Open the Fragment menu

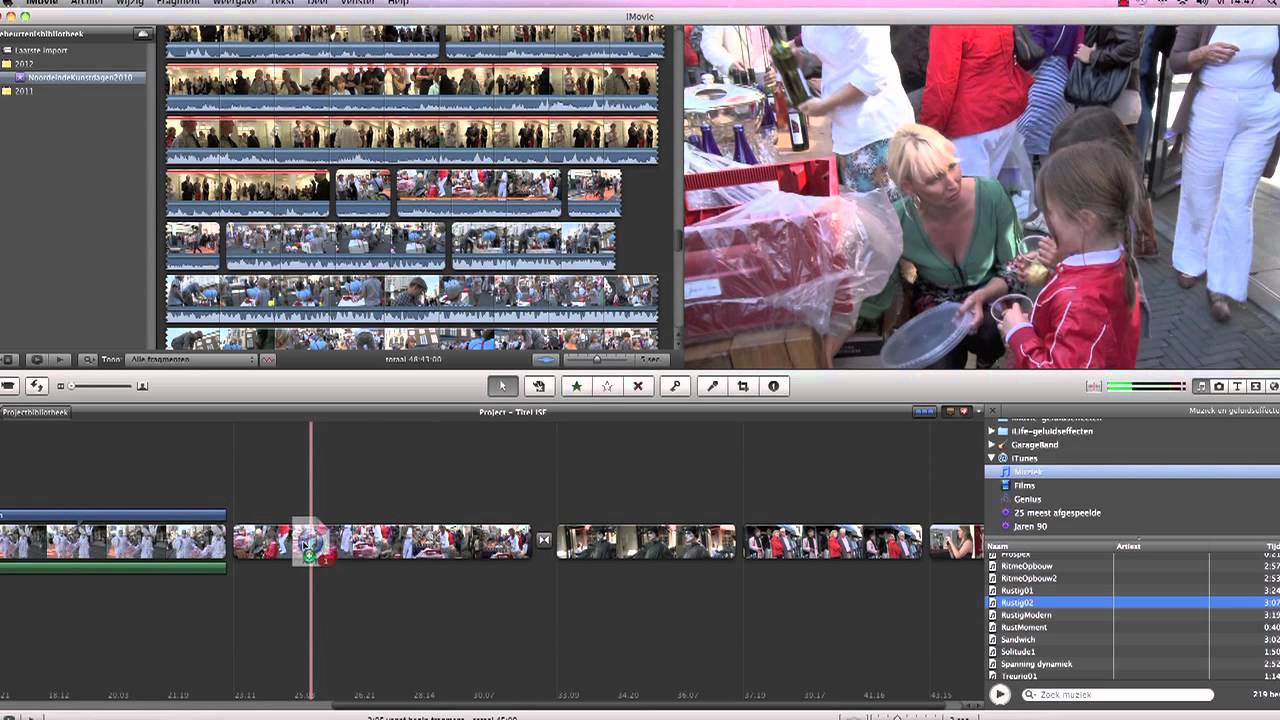pyautogui.click(x=178, y=3)
